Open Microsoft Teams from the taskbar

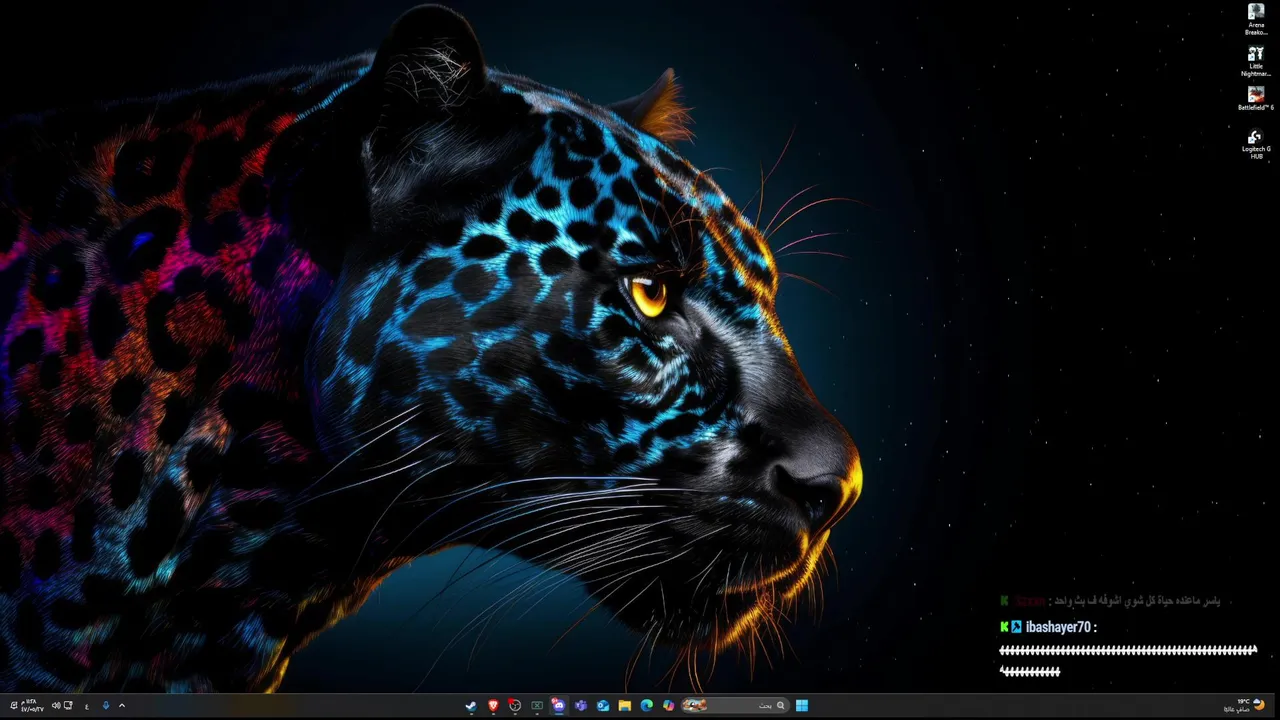(581, 705)
